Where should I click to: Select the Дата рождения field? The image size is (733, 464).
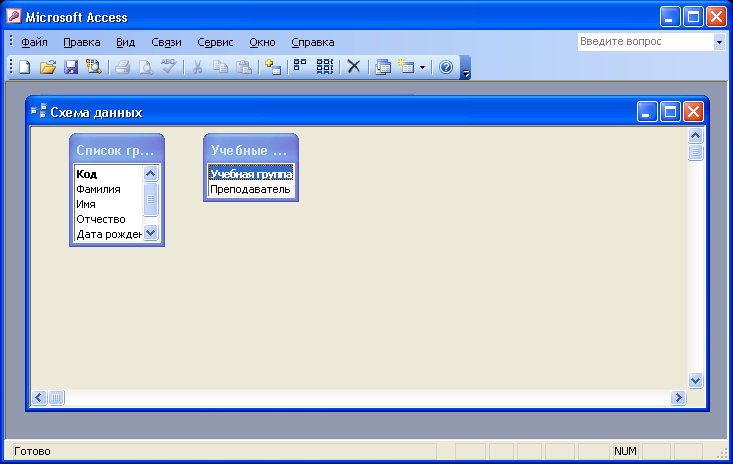[108, 234]
